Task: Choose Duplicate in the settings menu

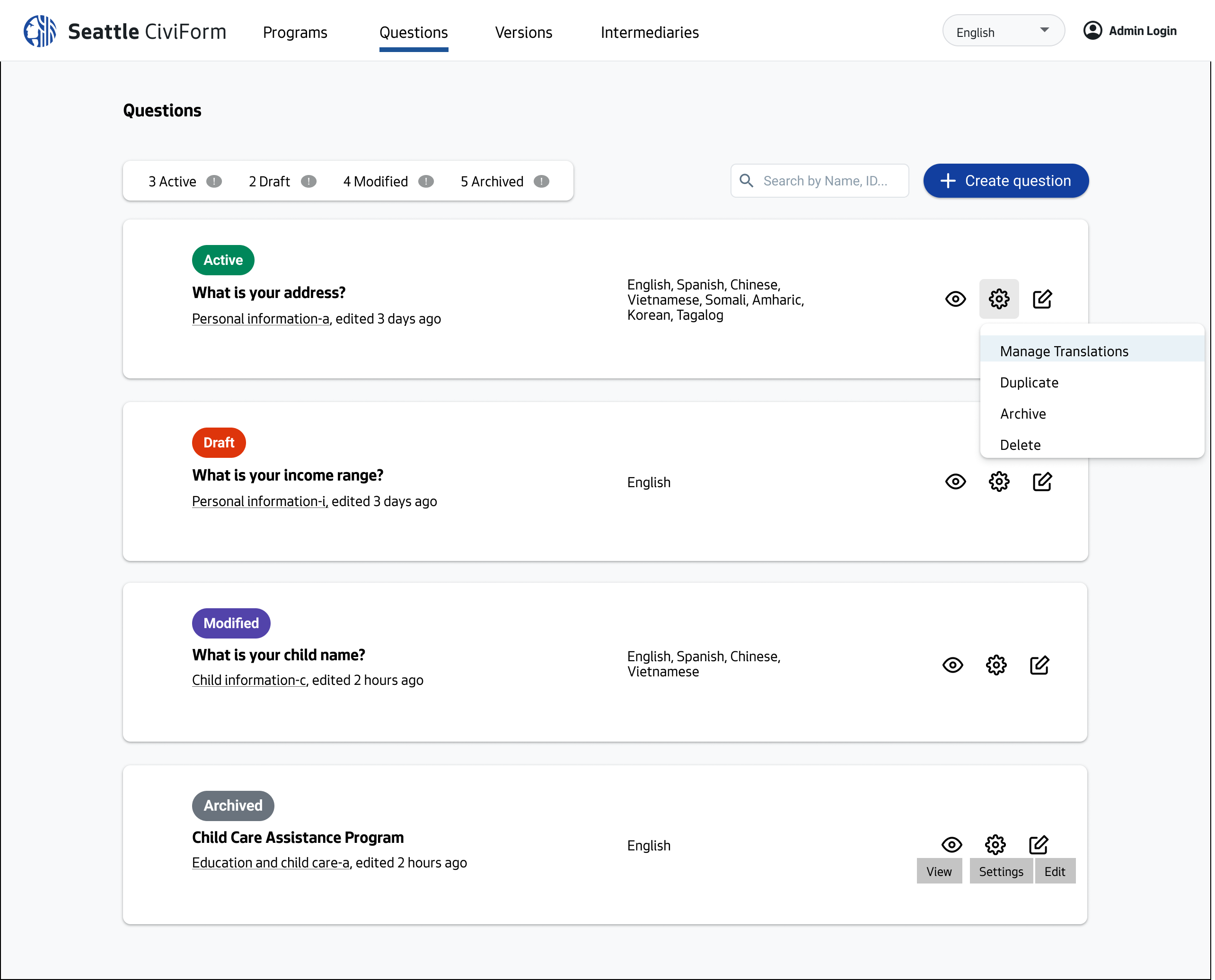Action: 1029,382
